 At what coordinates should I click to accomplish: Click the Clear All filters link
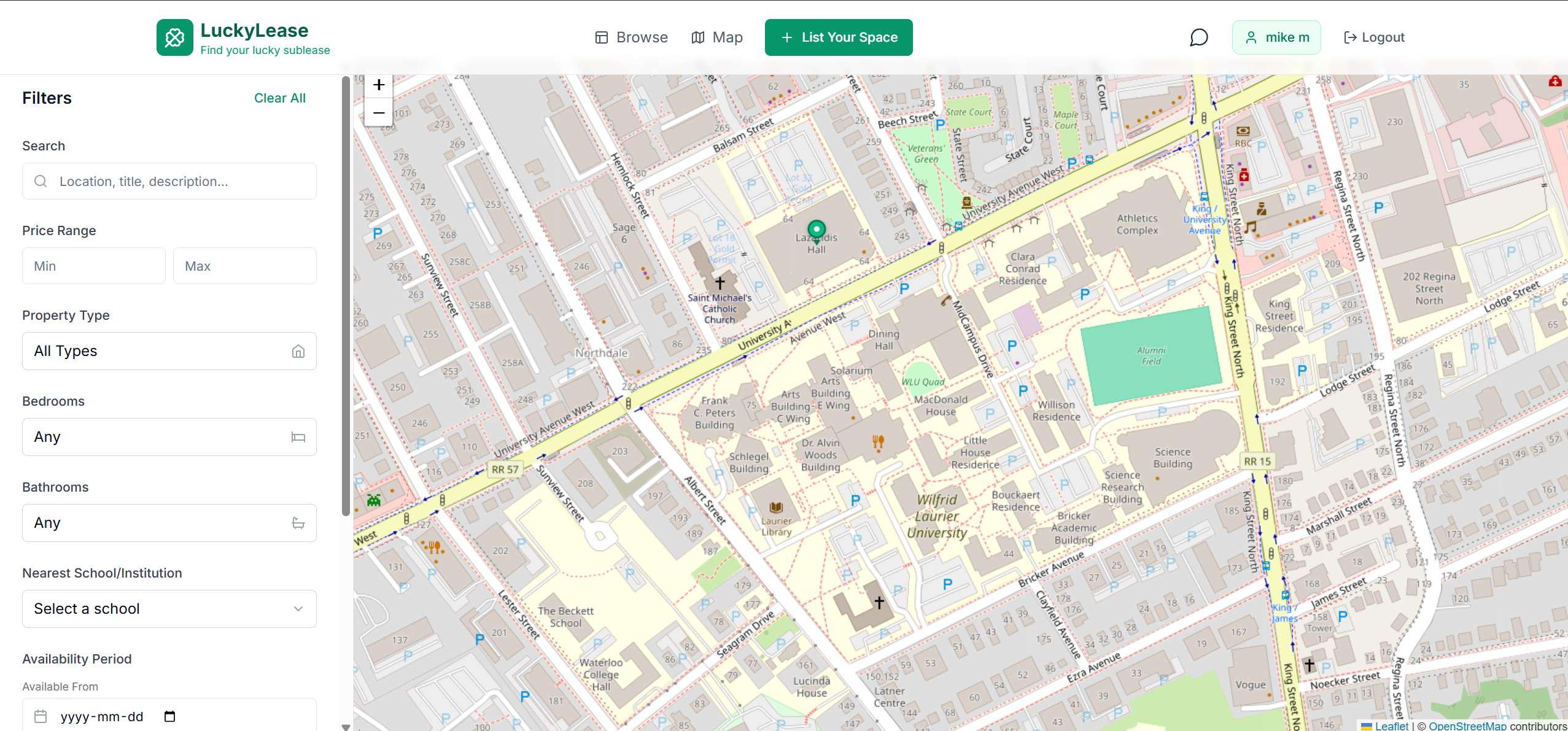tap(279, 98)
